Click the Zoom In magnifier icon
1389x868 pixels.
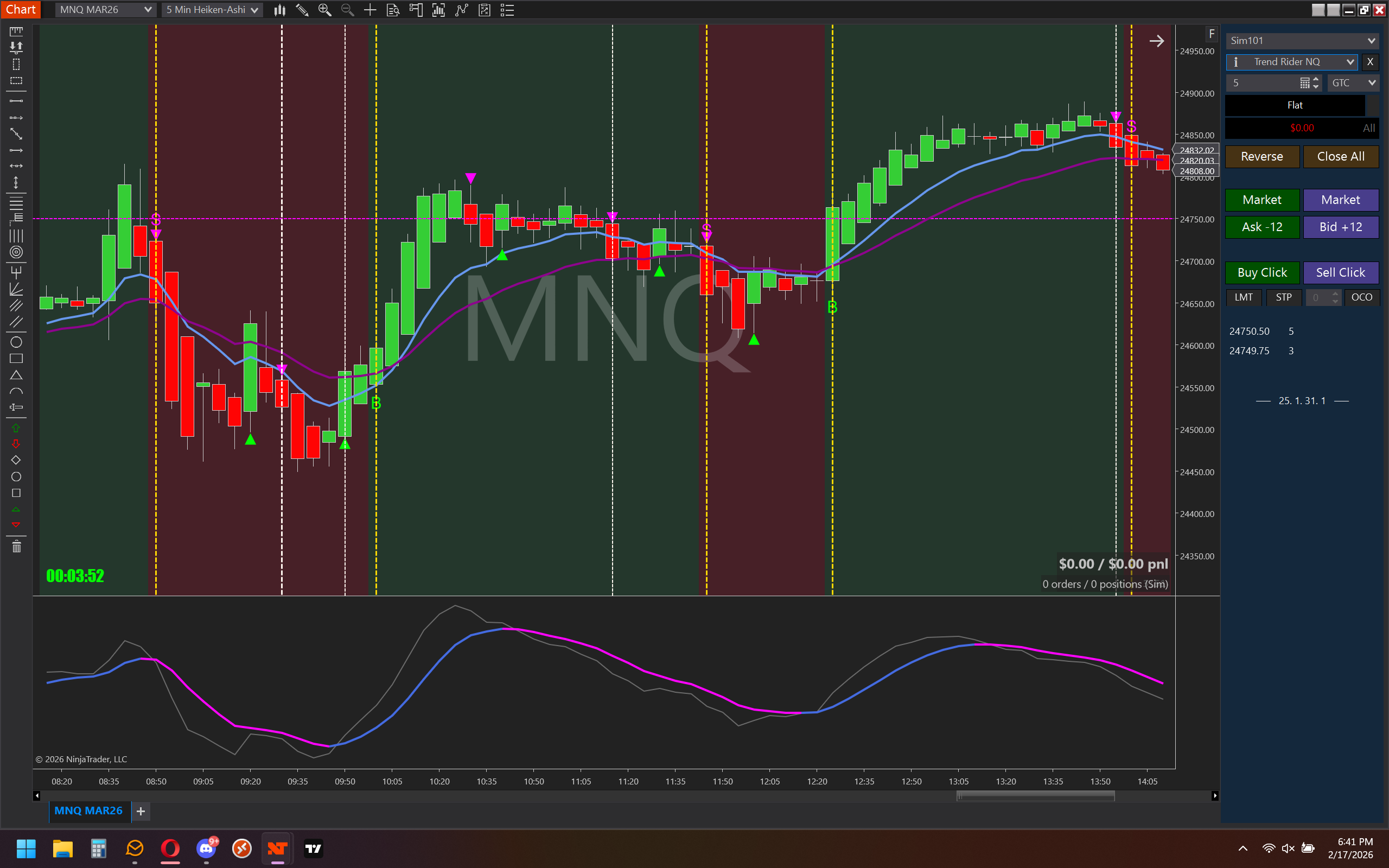[324, 10]
